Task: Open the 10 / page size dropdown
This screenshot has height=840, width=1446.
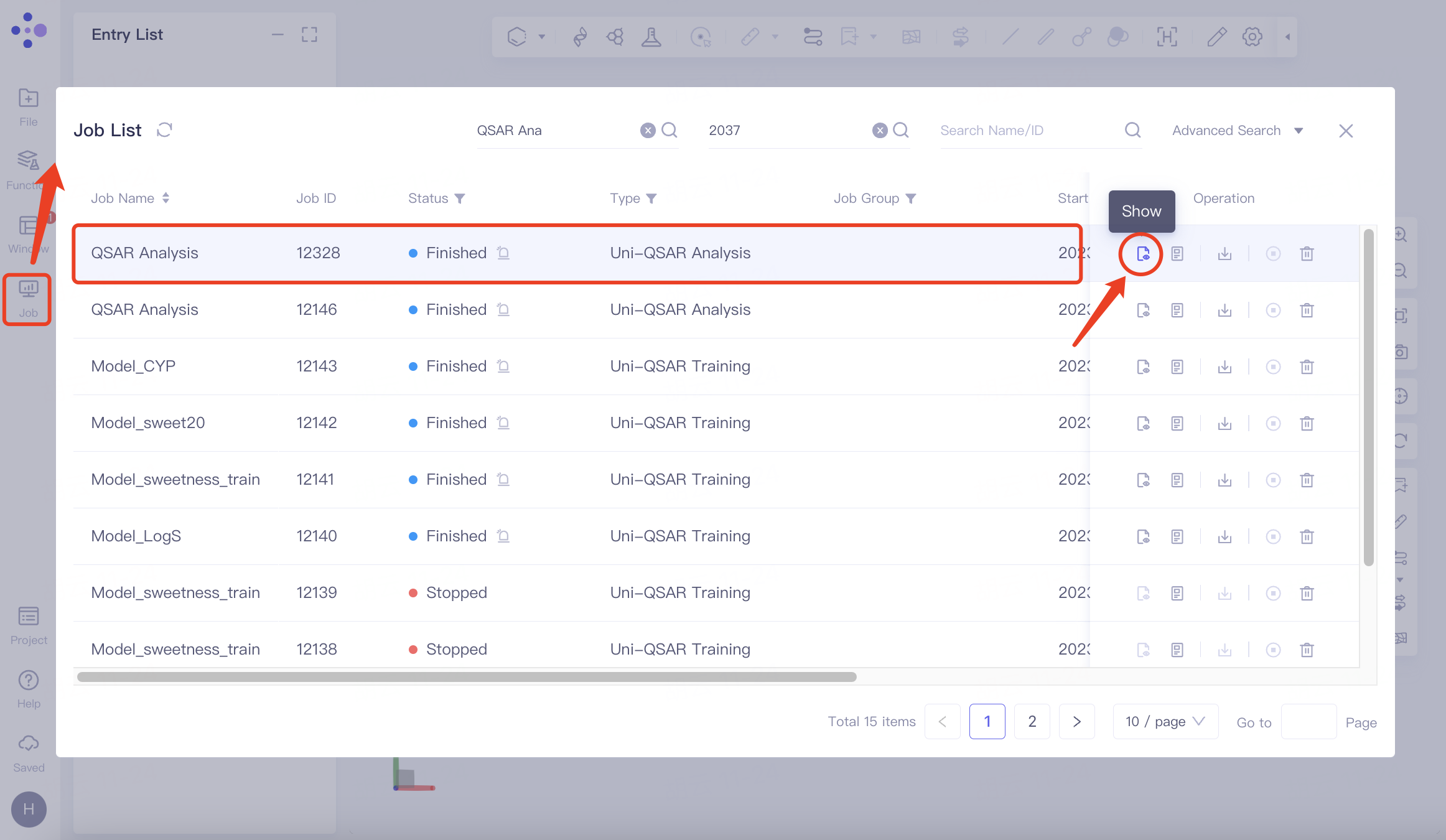Action: point(1165,721)
